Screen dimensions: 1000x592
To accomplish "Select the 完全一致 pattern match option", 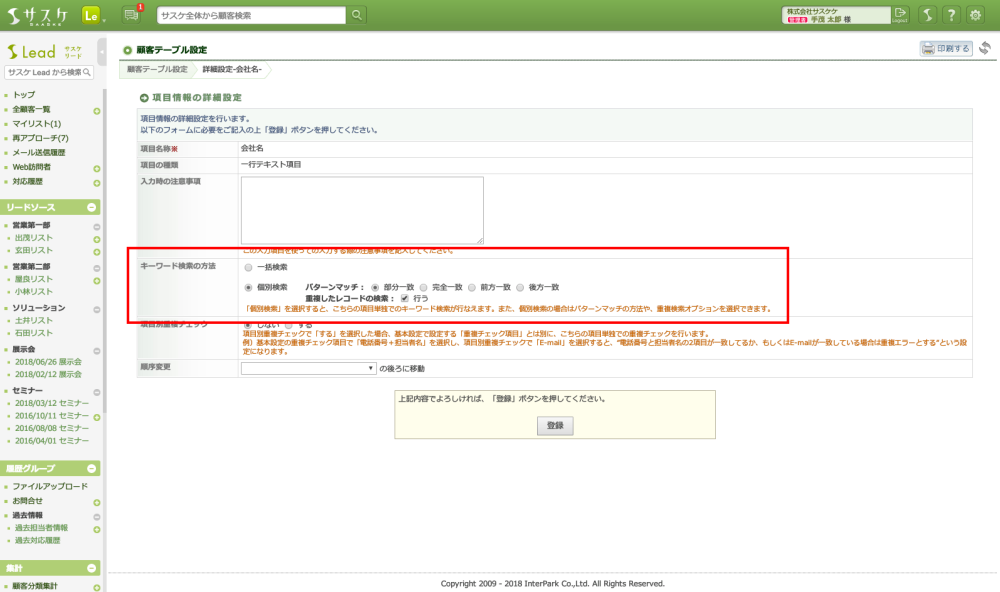I will click(423, 287).
